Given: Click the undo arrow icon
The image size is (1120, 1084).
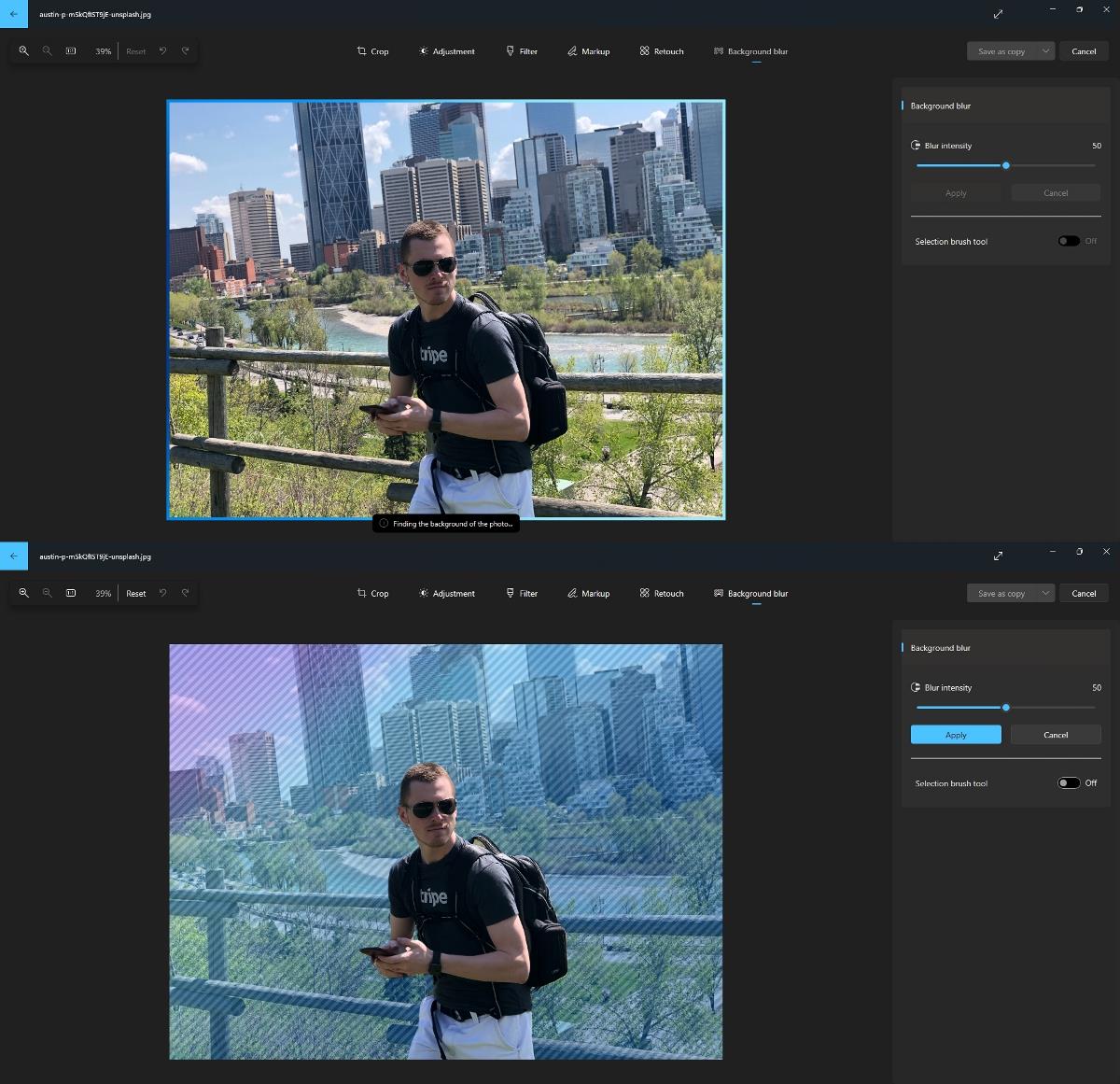Looking at the screenshot, I should (162, 51).
